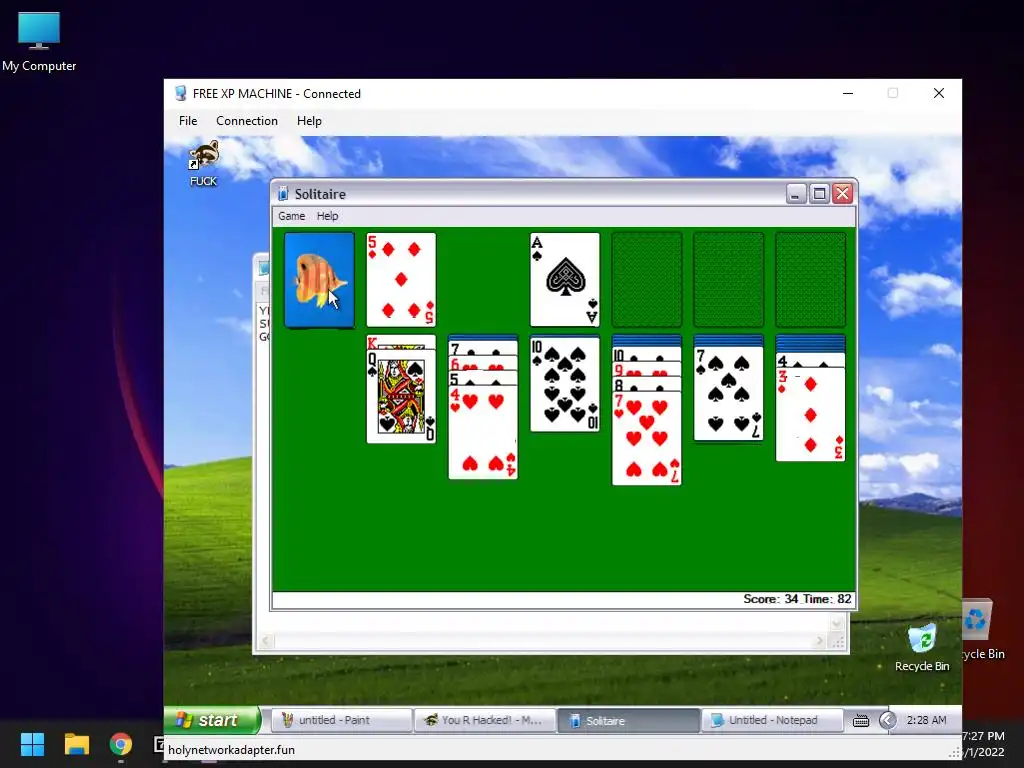The image size is (1024, 768).
Task: Select the 7 of spades tableau card
Action: coord(728,394)
